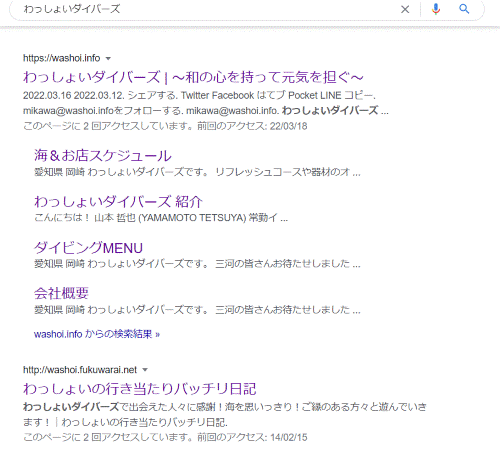Click snippet mentioning YAMAMOTO TETSUYA

[161, 218]
